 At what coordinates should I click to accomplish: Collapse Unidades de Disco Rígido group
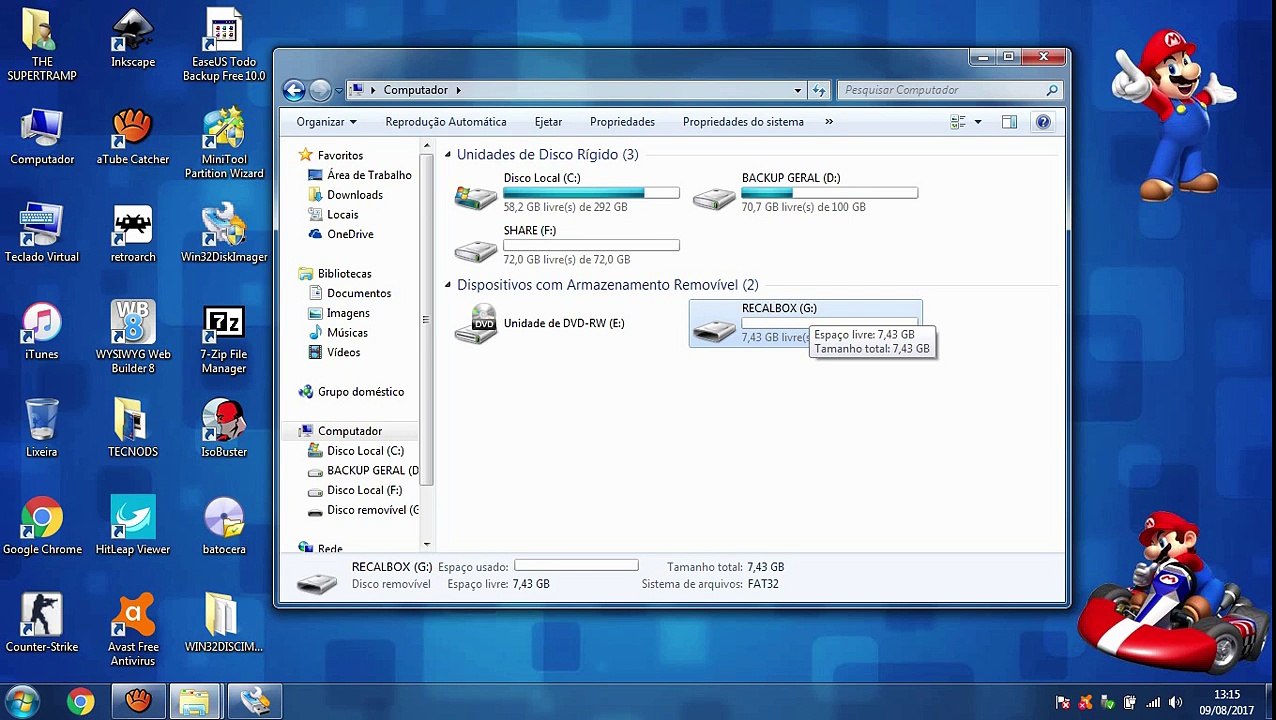click(448, 155)
